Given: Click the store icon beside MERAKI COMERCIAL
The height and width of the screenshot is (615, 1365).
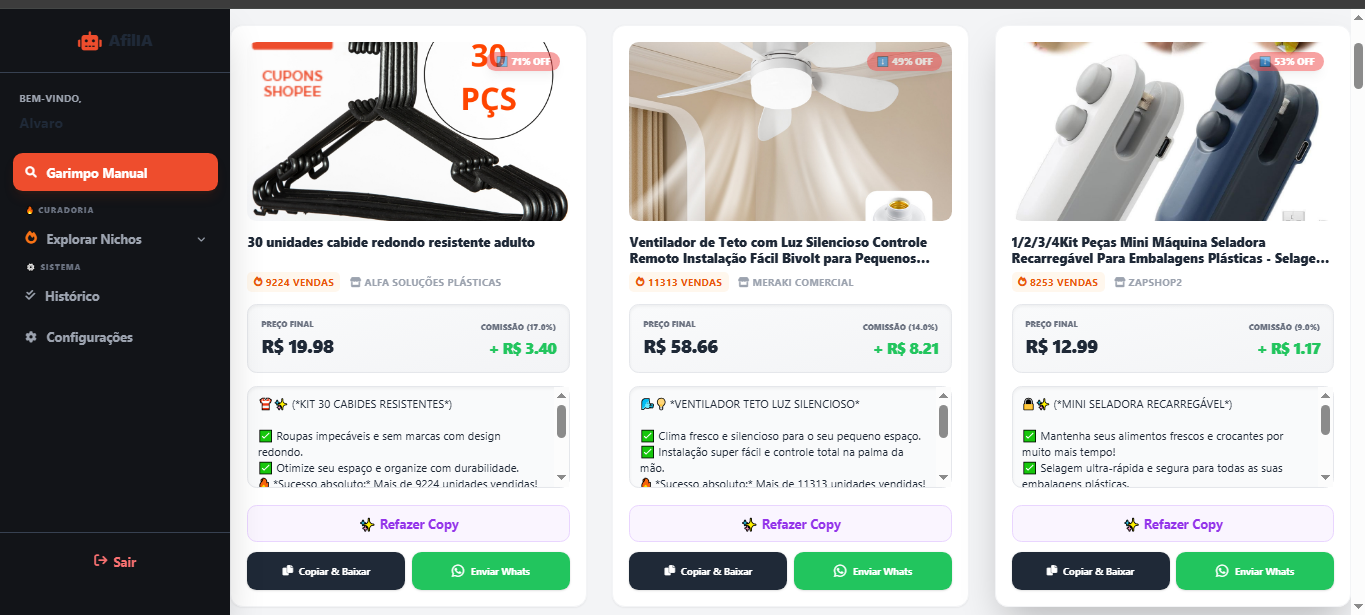Looking at the screenshot, I should (743, 282).
